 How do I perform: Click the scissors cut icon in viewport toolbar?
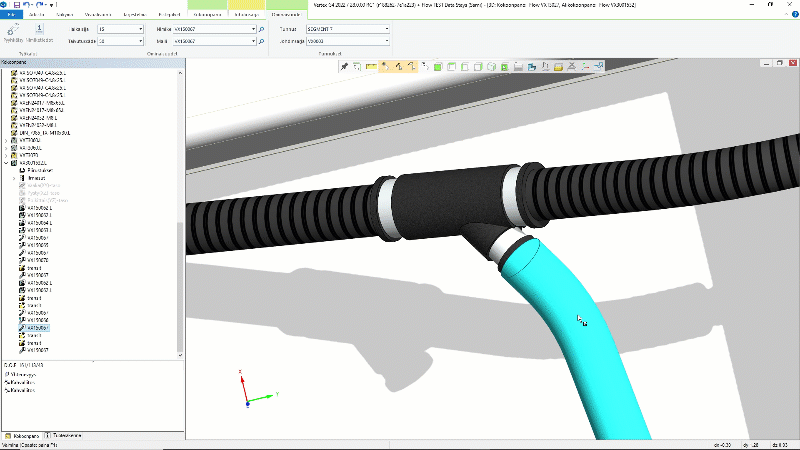click(x=571, y=66)
